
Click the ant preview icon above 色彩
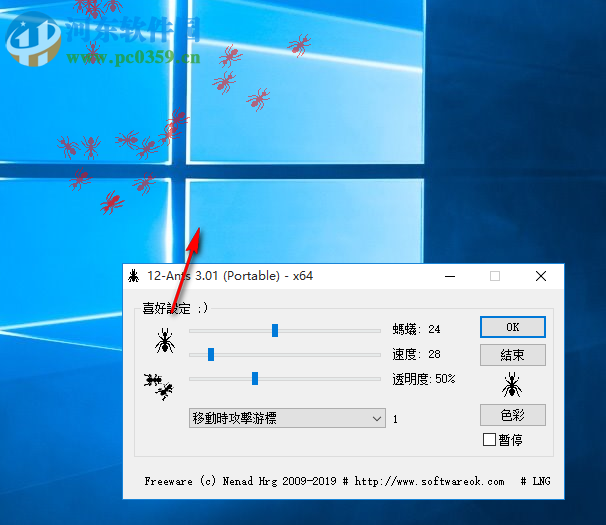[512, 385]
